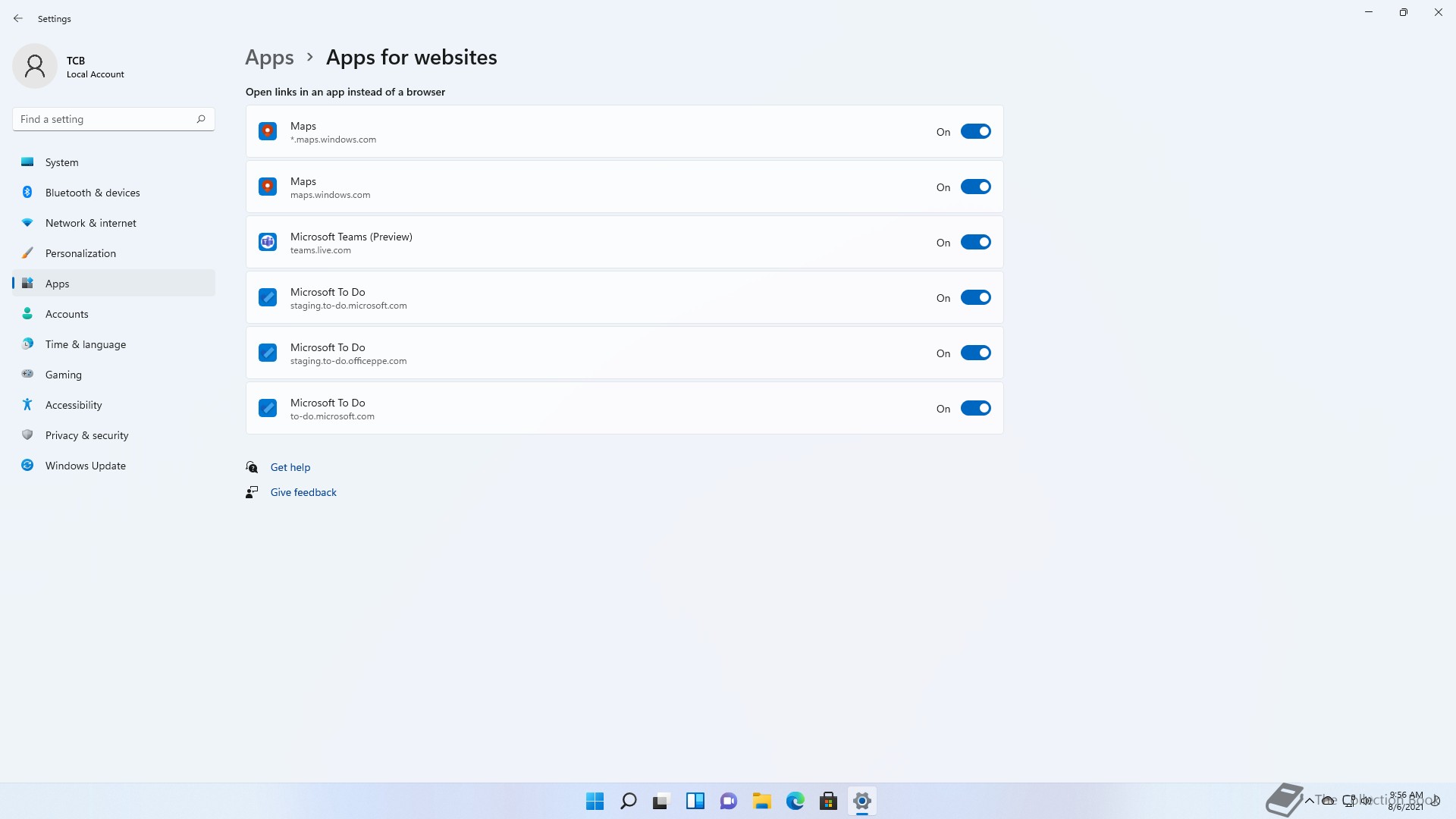Launch Microsoft Edge from taskbar

click(x=795, y=801)
